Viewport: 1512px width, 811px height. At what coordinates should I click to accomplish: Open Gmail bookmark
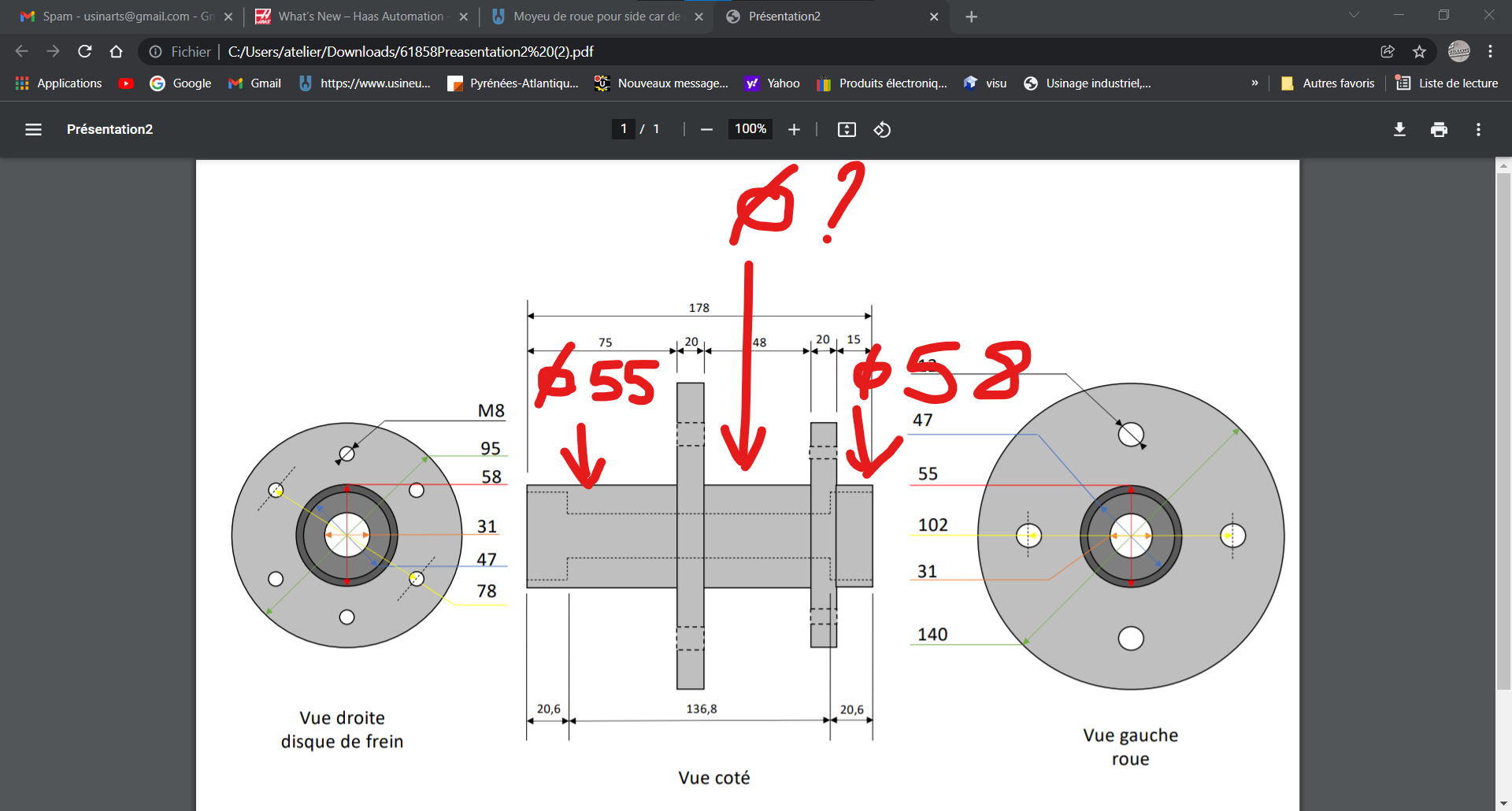[254, 83]
